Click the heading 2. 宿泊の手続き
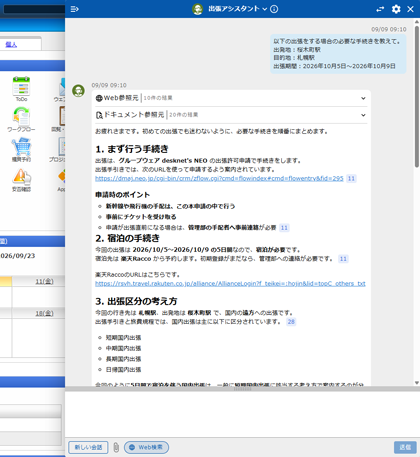The height and width of the screenshot is (457, 420). (127, 238)
